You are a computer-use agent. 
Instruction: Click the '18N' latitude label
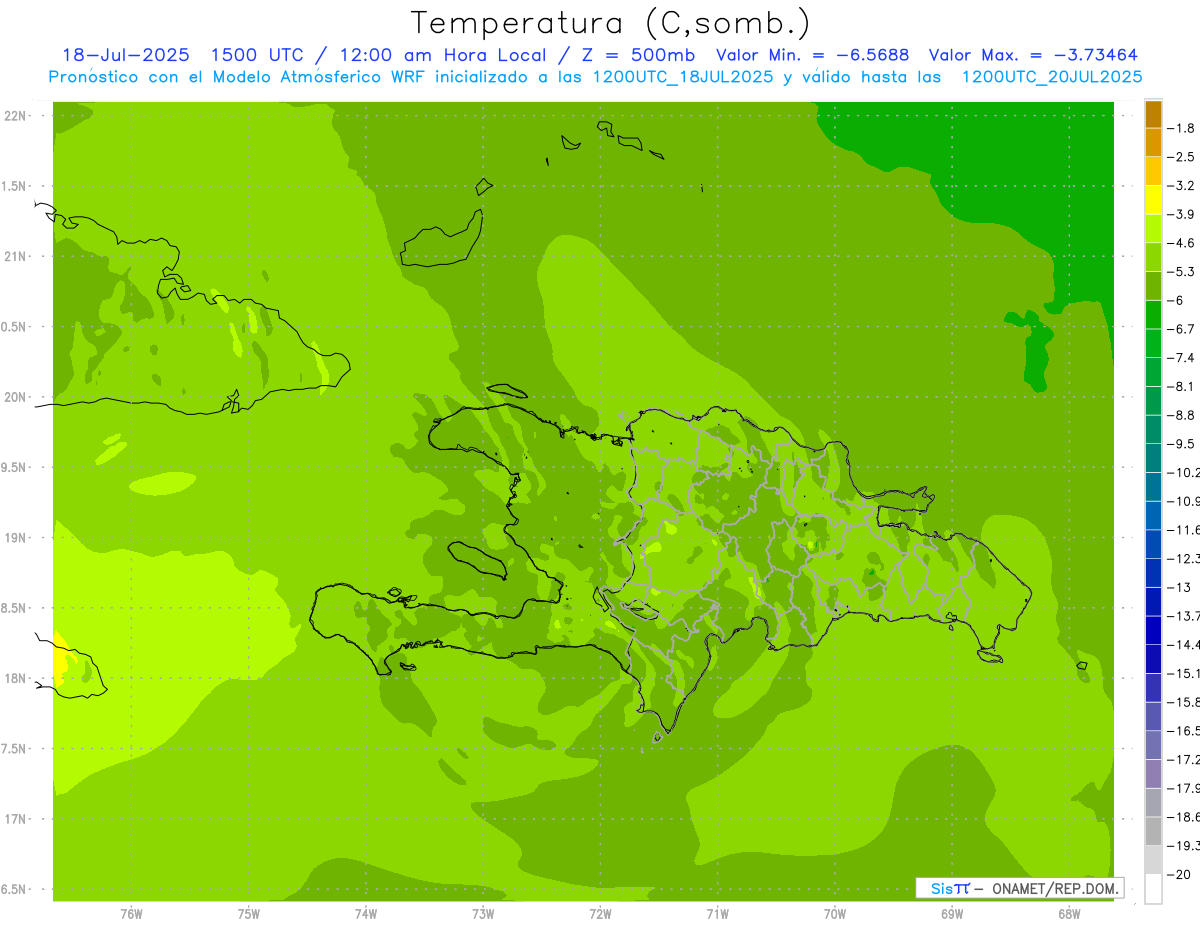[16, 678]
